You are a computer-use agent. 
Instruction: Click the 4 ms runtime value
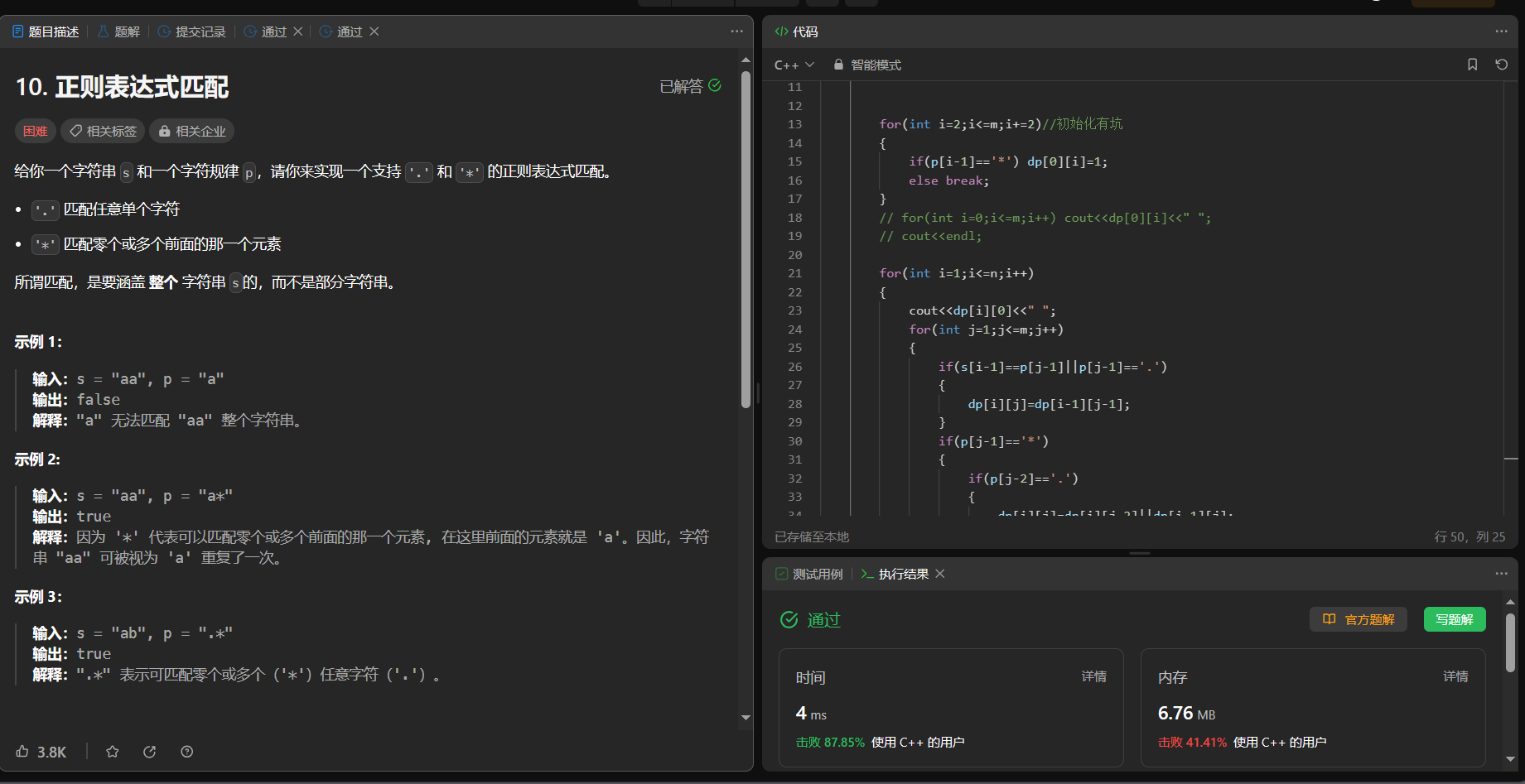click(x=811, y=713)
